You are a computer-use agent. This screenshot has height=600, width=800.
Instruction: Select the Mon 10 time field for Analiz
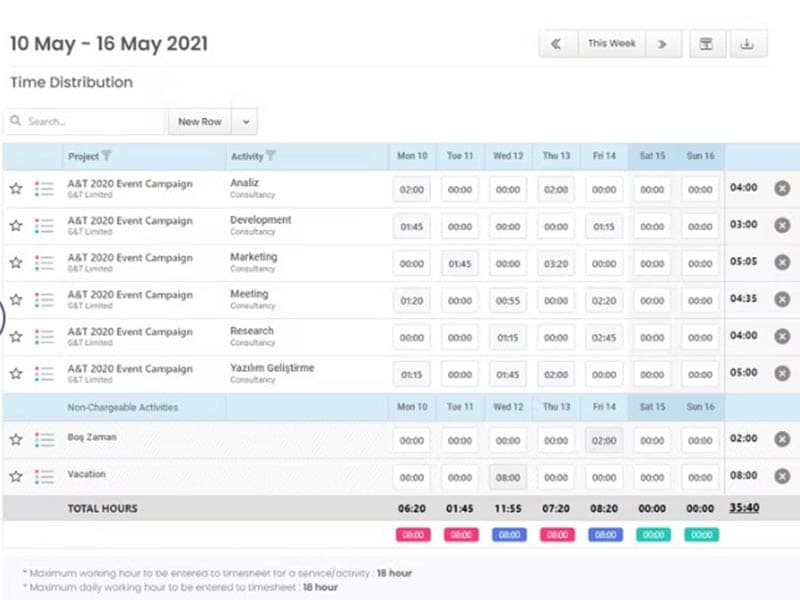click(412, 189)
